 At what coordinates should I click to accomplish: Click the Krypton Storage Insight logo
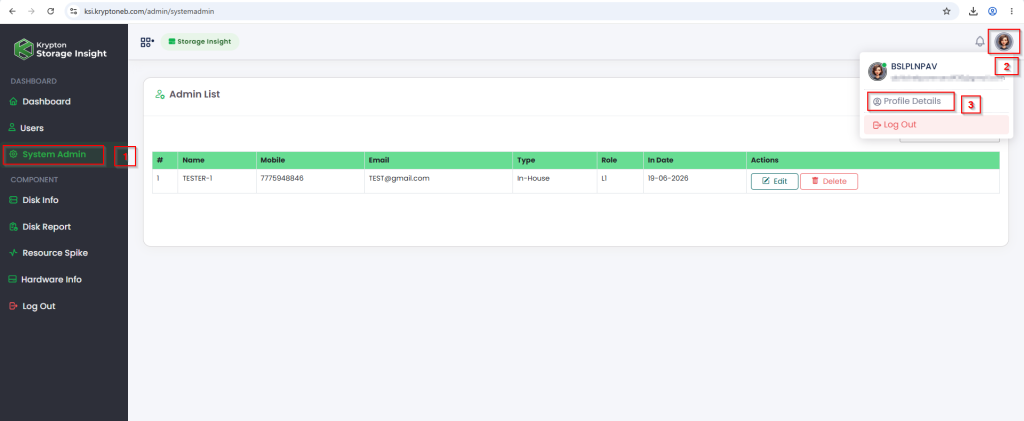(x=61, y=50)
